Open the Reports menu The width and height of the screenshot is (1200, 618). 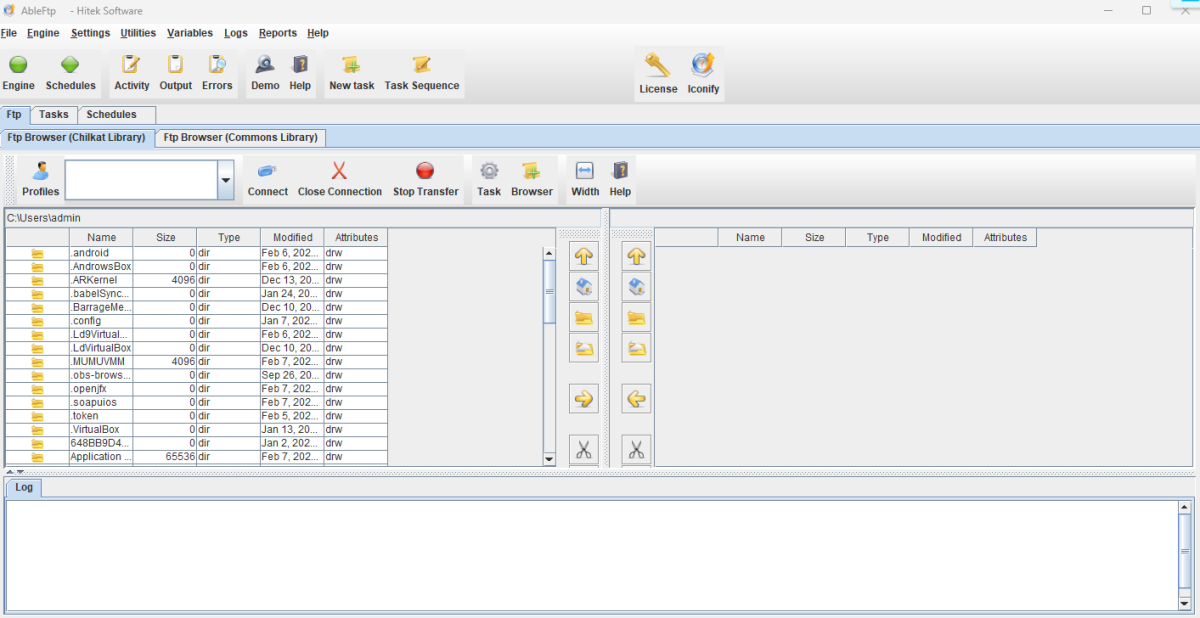click(x=277, y=33)
